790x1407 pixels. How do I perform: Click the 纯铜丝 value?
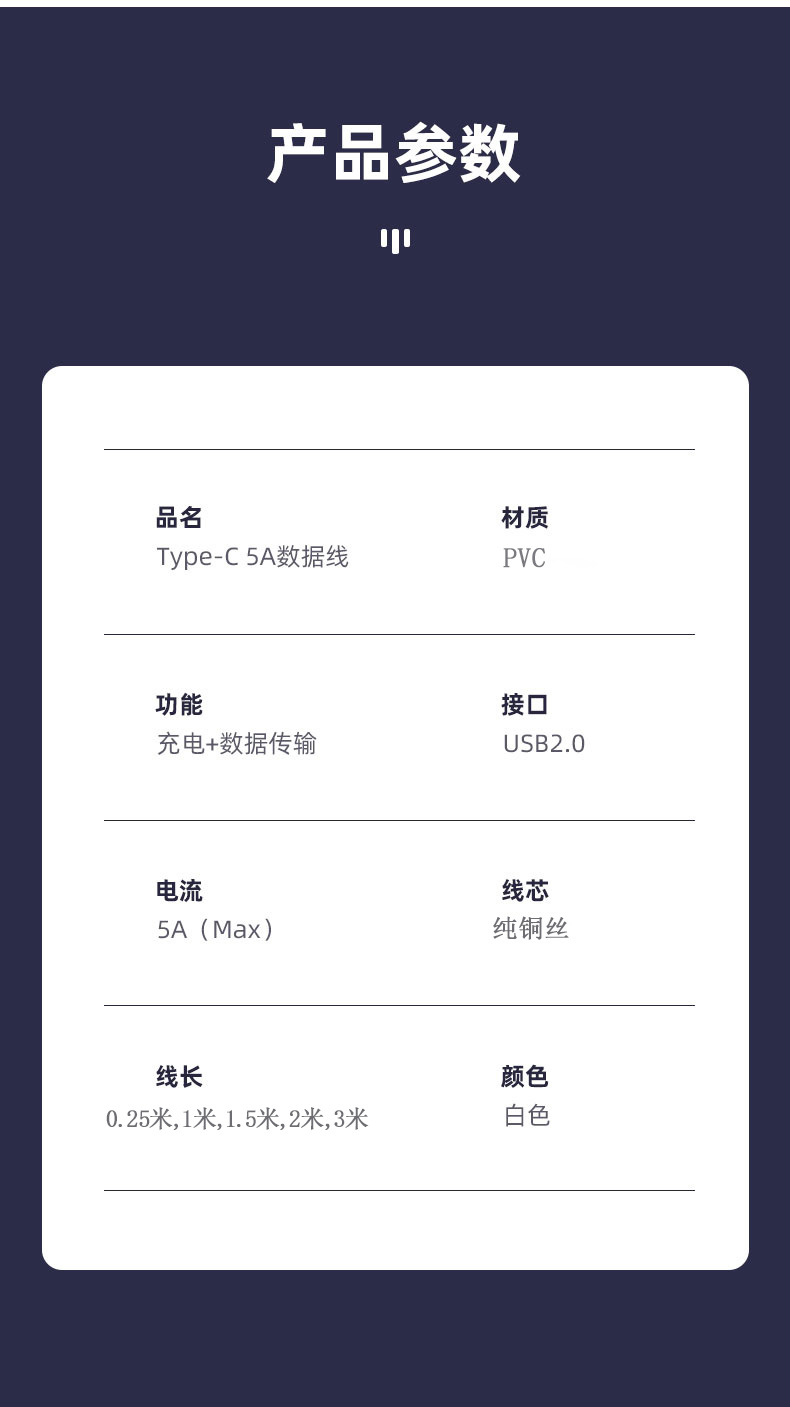pyautogui.click(x=531, y=929)
